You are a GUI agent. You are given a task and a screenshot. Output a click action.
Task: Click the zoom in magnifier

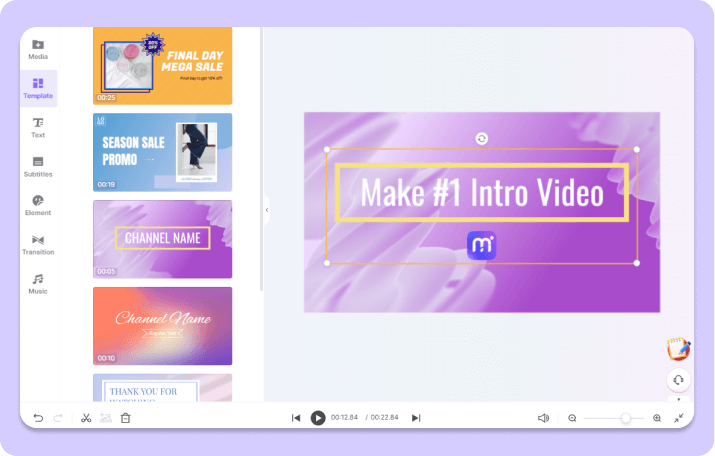click(657, 418)
